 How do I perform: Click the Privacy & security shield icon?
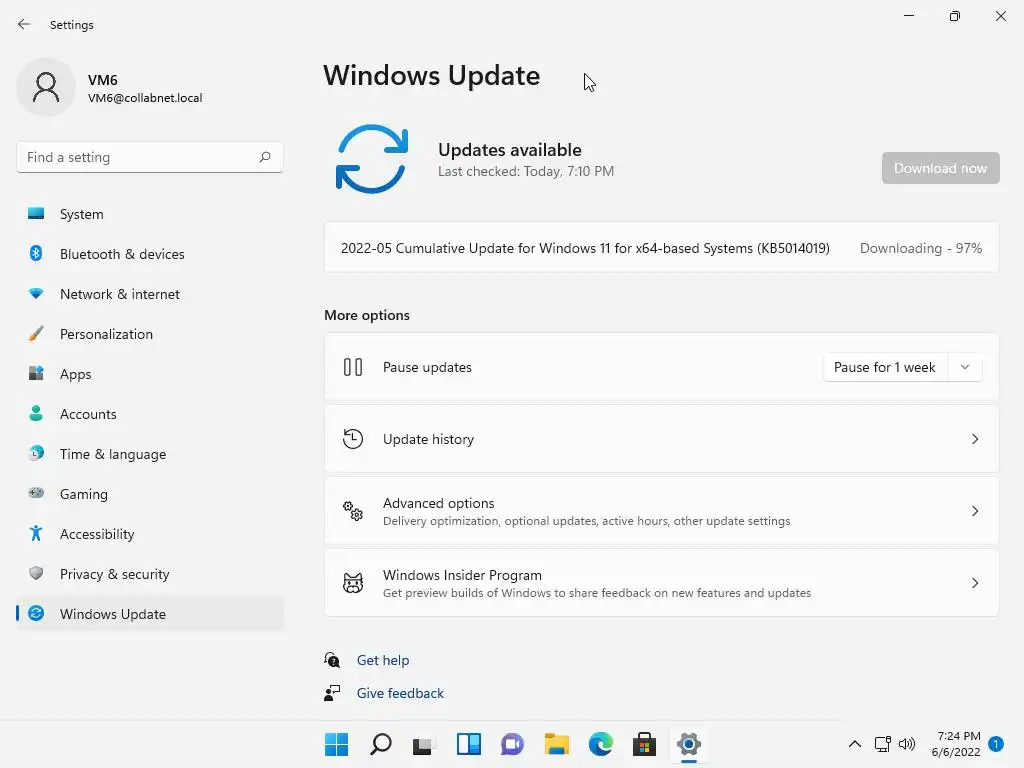click(36, 573)
